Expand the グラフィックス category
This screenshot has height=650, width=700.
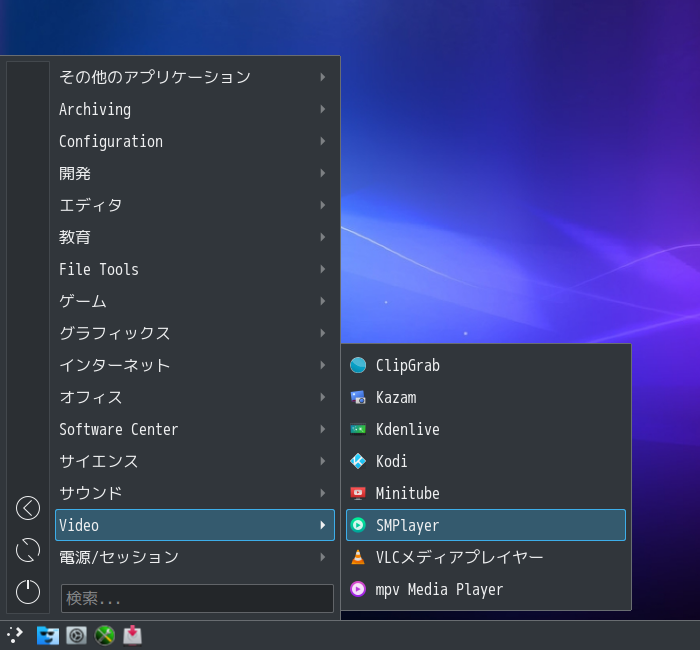(x=195, y=333)
